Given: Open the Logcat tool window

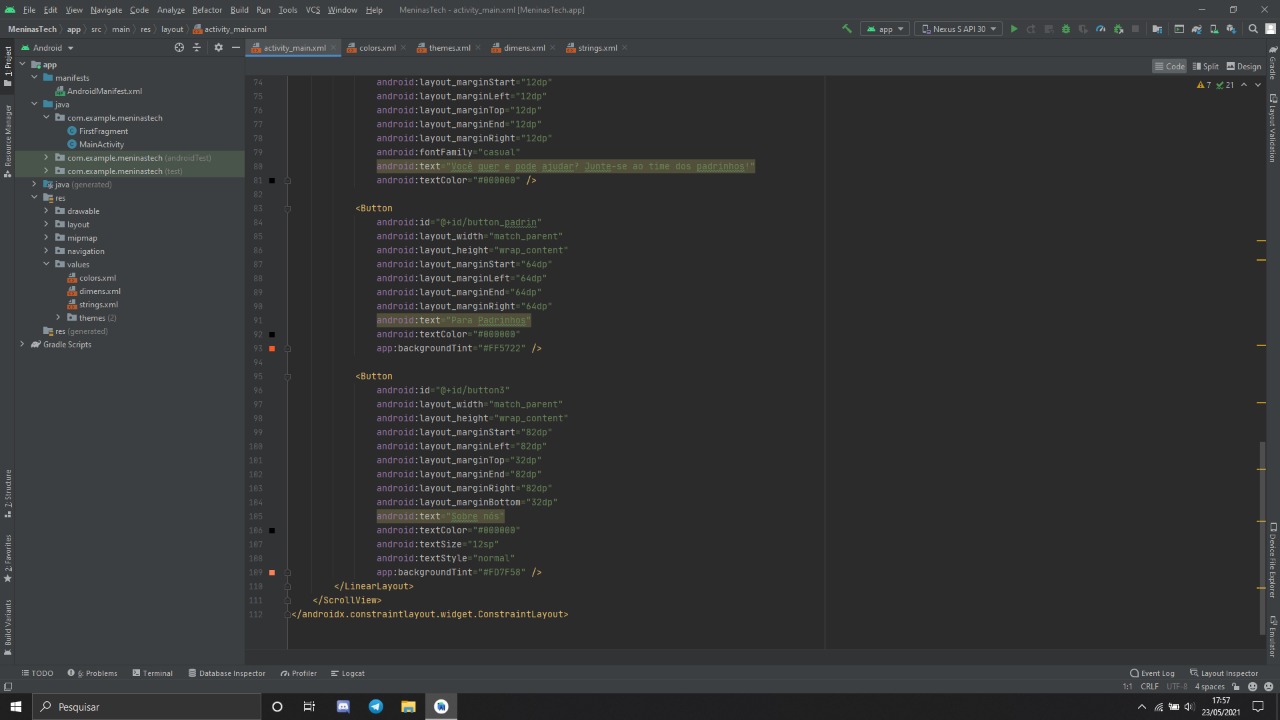Looking at the screenshot, I should (348, 673).
